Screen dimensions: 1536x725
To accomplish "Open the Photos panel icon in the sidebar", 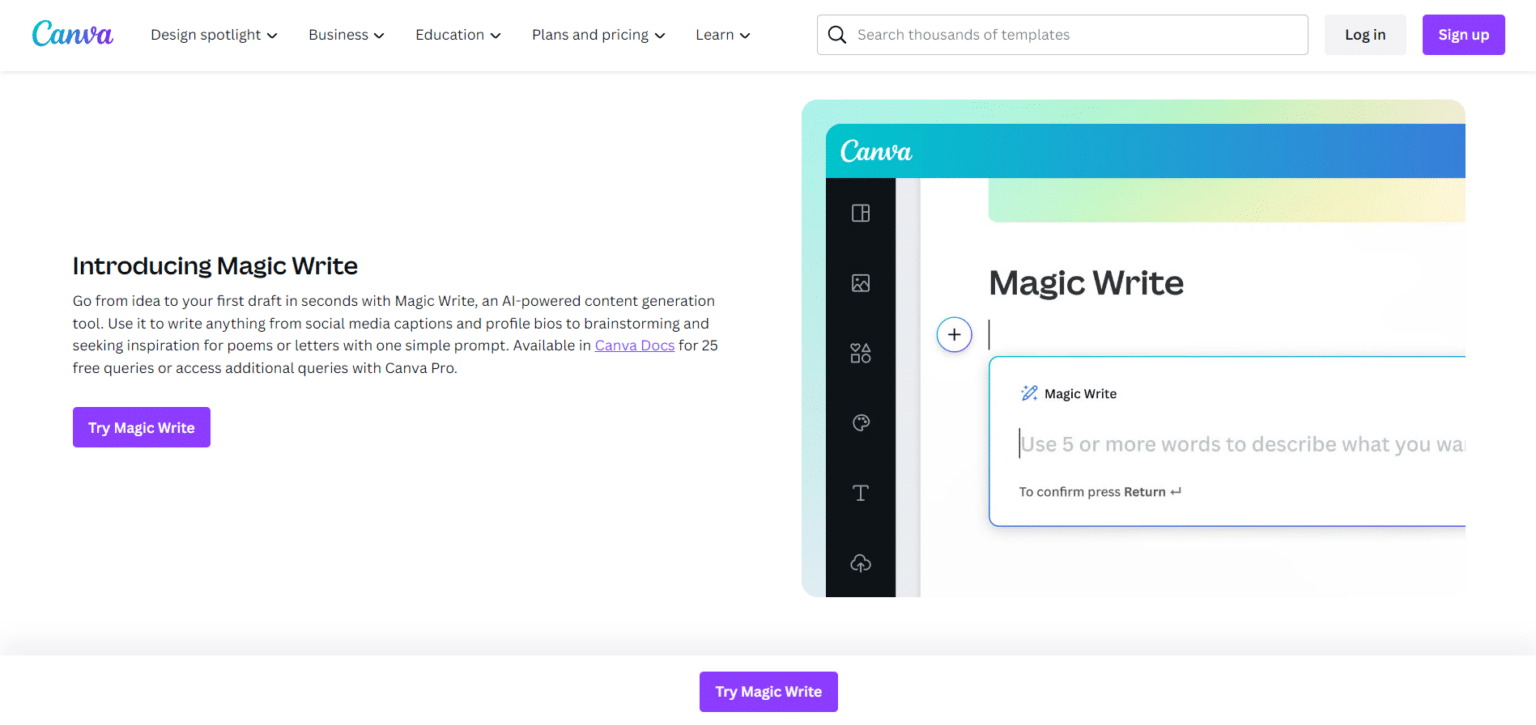I will (860, 283).
